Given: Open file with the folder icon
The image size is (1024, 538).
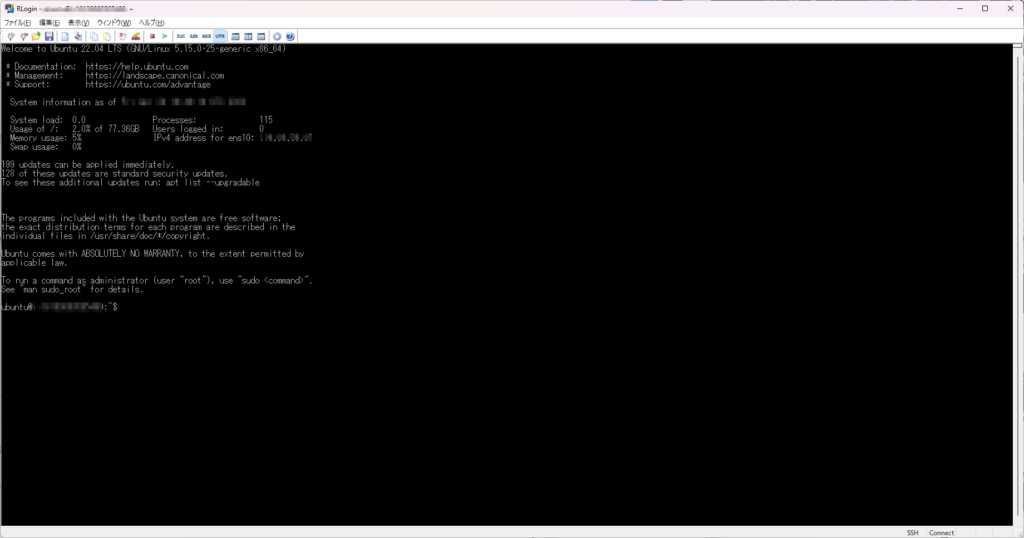Looking at the screenshot, I should pos(36,37).
